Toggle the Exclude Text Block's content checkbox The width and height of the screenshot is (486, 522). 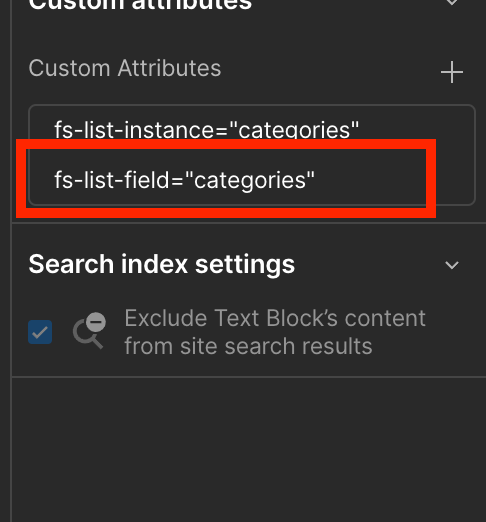(x=40, y=332)
